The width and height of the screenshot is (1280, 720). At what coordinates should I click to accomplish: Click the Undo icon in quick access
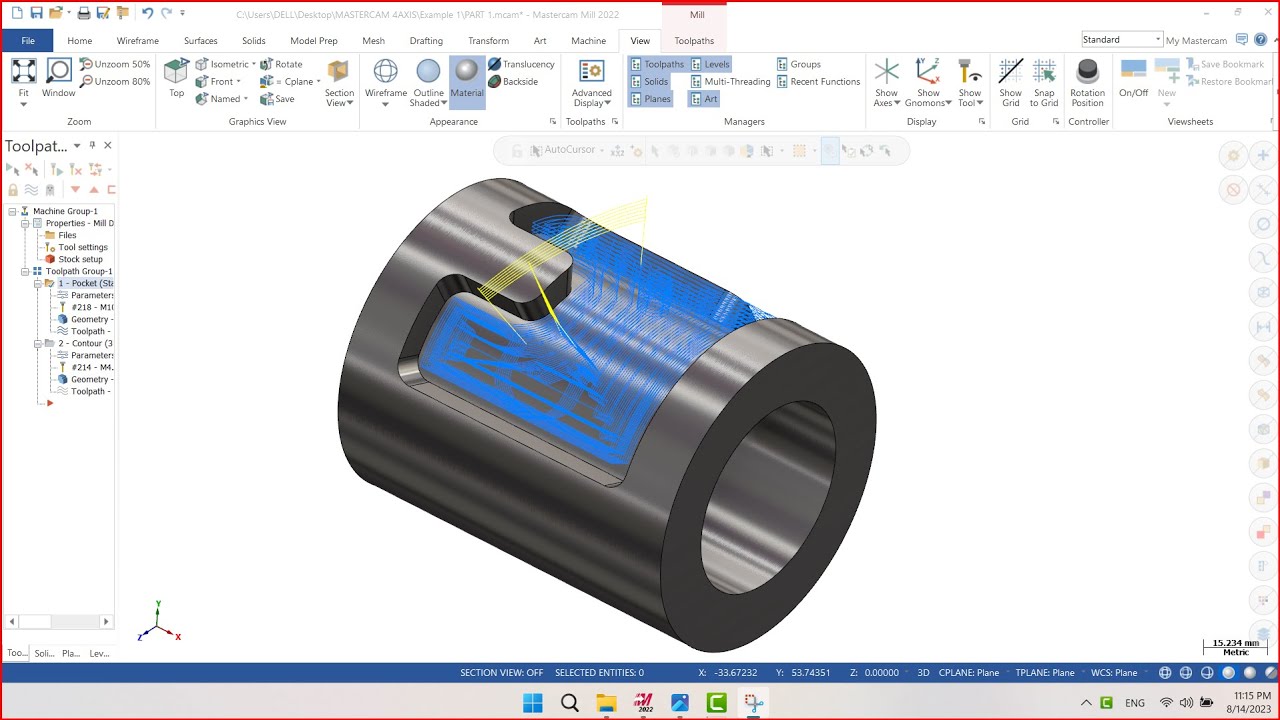(148, 13)
